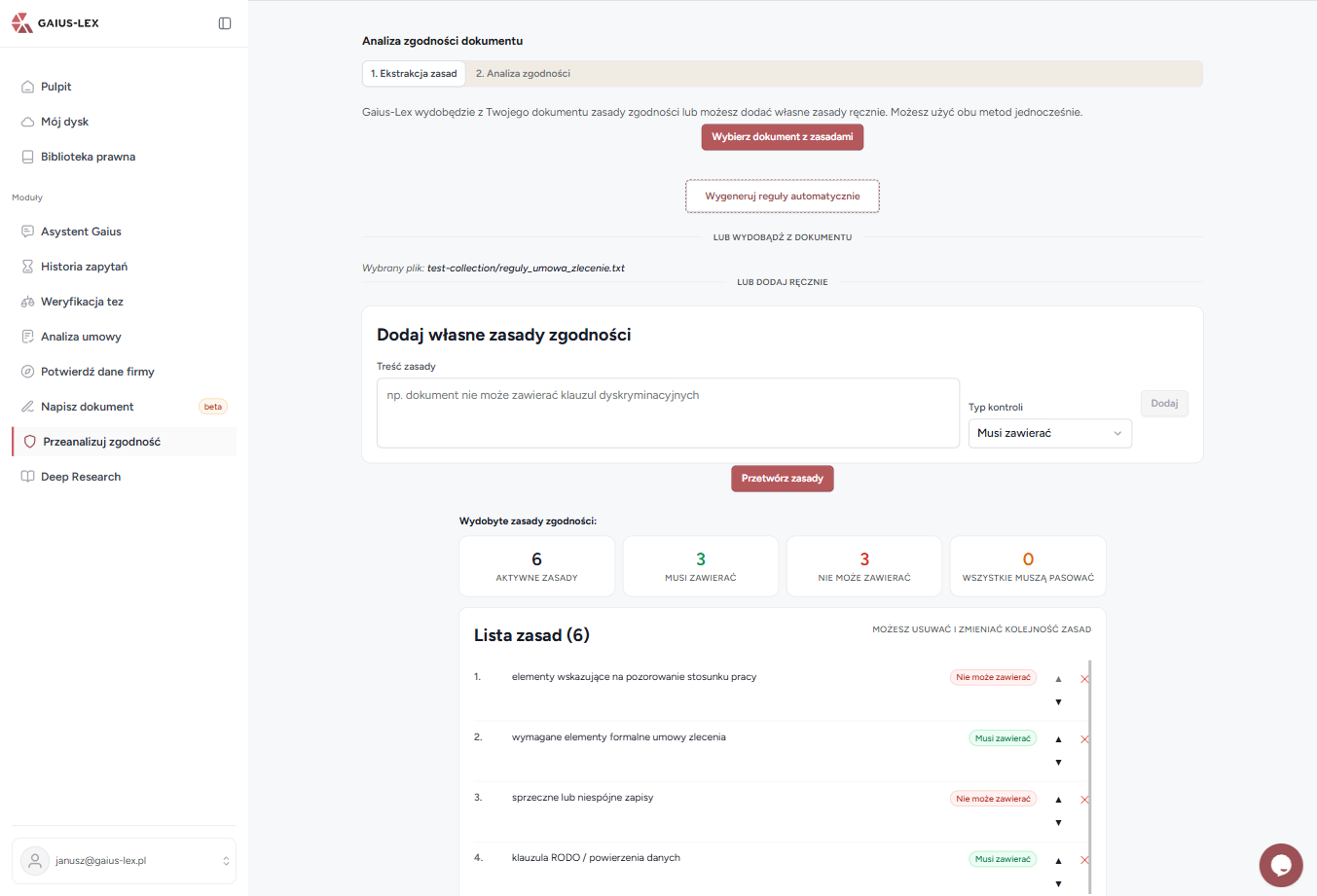The width and height of the screenshot is (1317, 896).
Task: Switch to the Analiza zgodności tab
Action: point(523,74)
